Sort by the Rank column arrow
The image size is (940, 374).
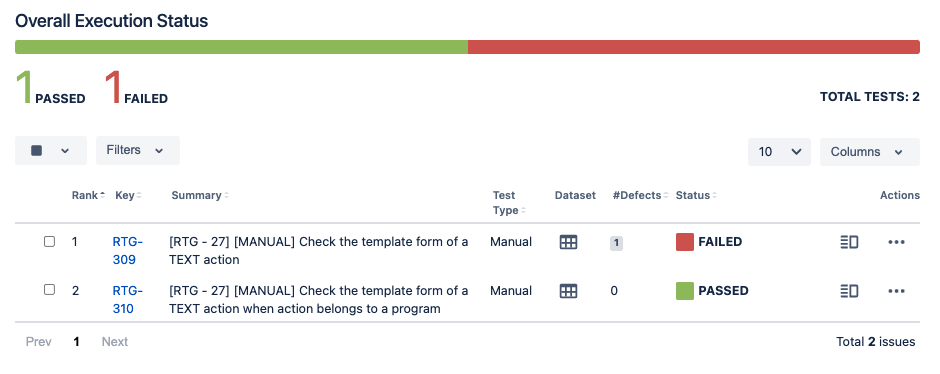pyautogui.click(x=103, y=195)
